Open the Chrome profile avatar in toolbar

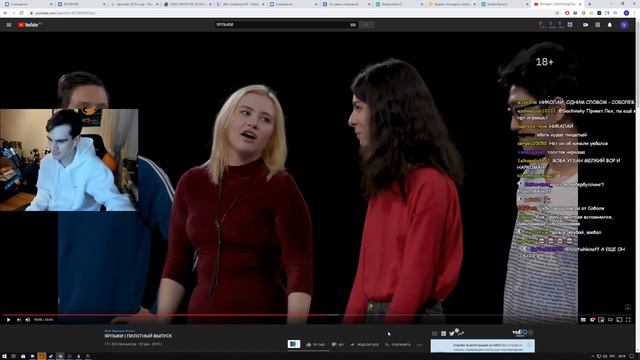(627, 13)
